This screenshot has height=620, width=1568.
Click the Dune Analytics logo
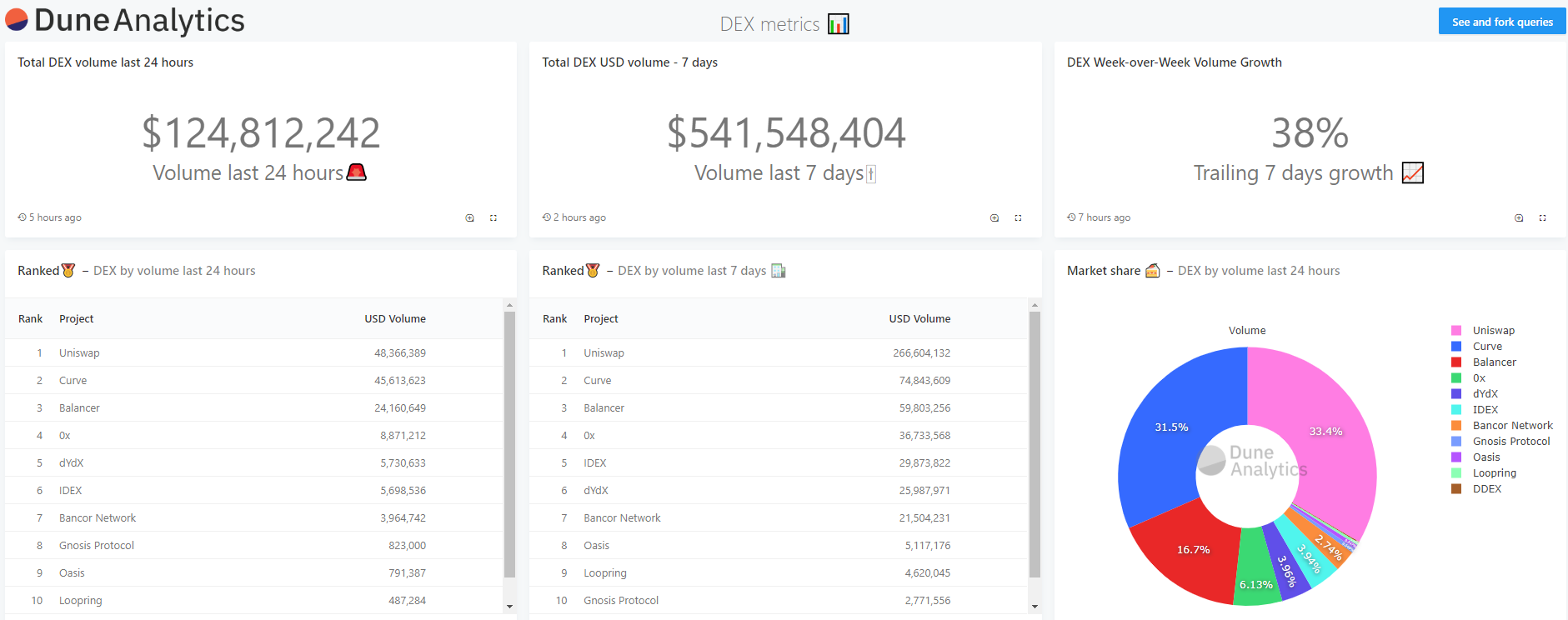point(125,20)
